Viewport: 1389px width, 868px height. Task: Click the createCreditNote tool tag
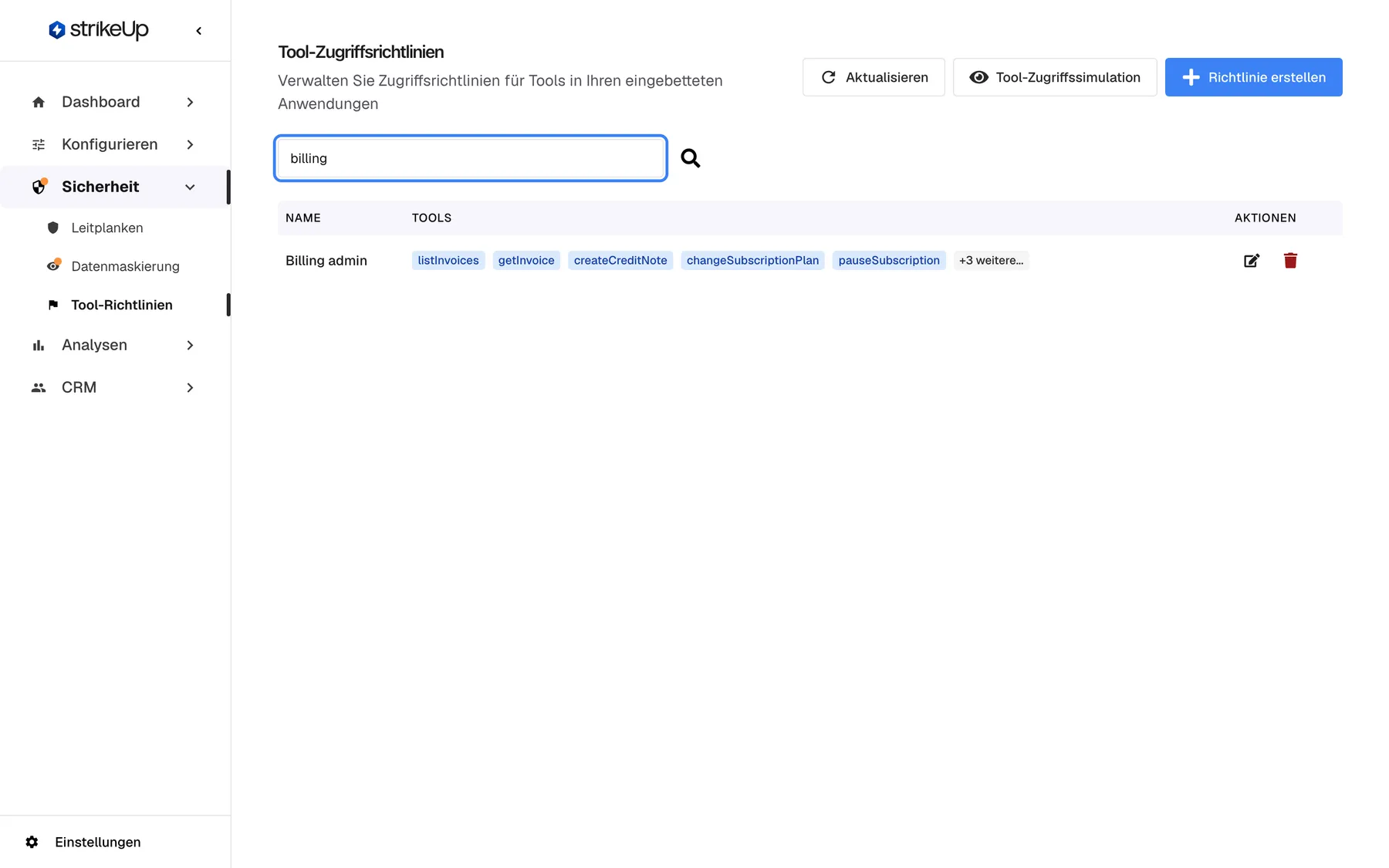[620, 260]
